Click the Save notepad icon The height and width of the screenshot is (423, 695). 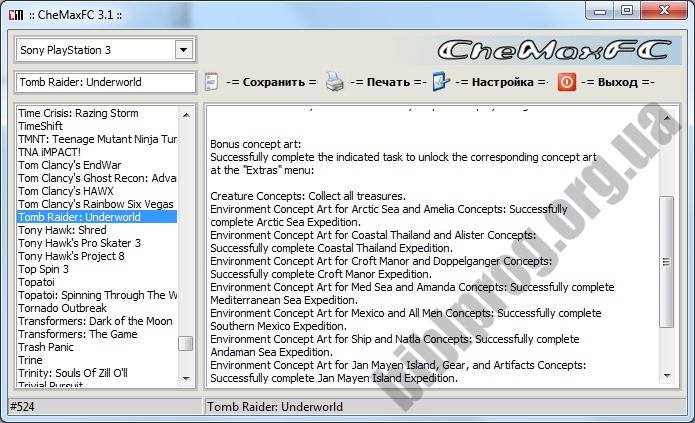tap(212, 82)
